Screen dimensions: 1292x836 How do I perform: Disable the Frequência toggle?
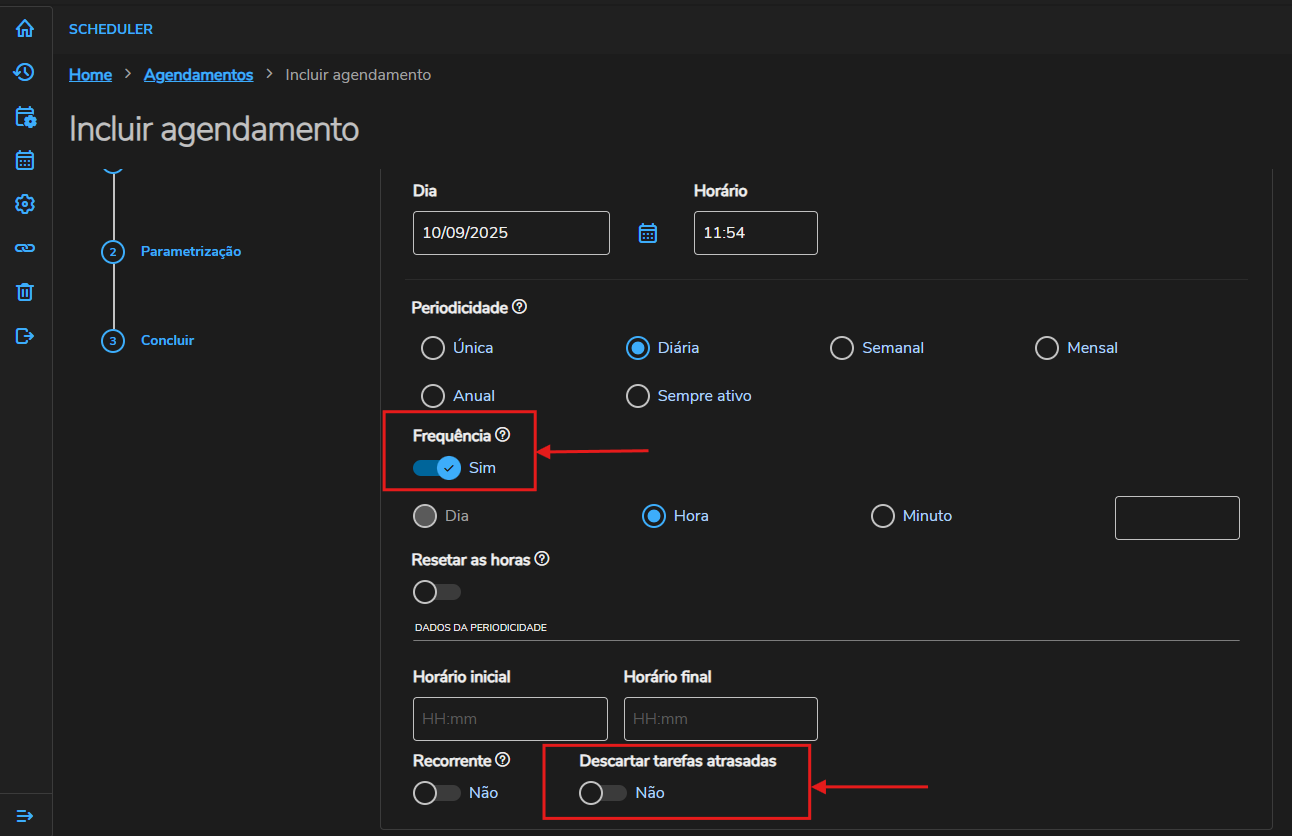click(437, 468)
